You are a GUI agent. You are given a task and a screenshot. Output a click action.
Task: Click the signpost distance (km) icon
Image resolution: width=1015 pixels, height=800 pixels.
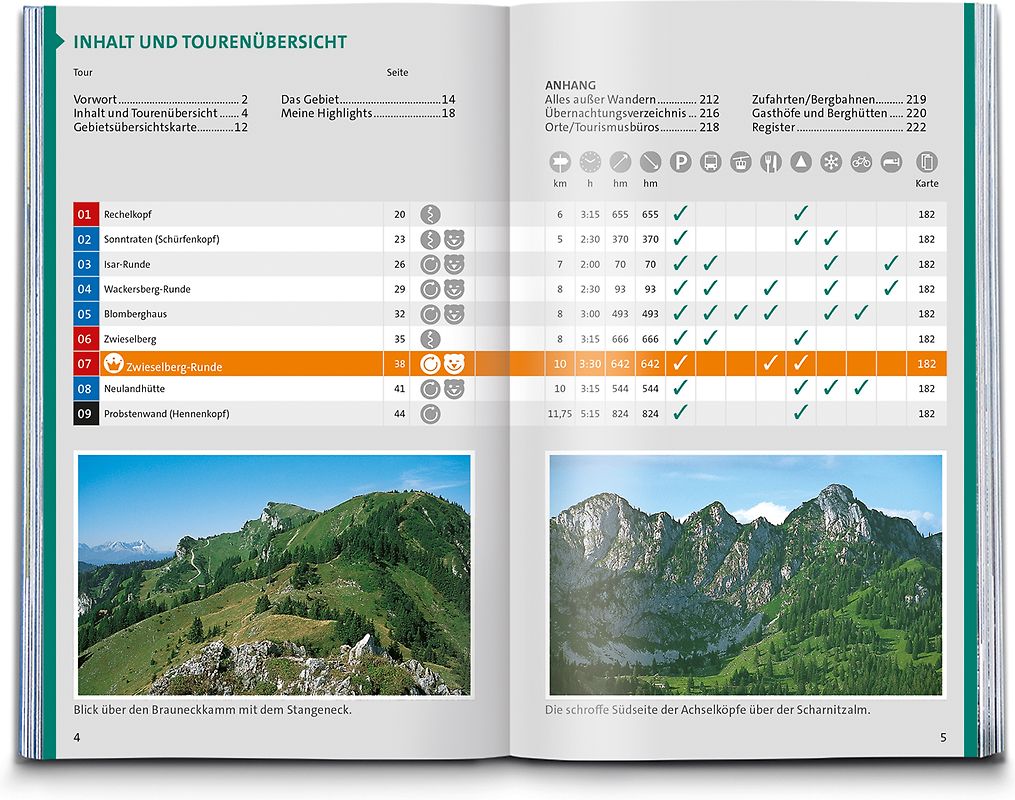tap(560, 162)
